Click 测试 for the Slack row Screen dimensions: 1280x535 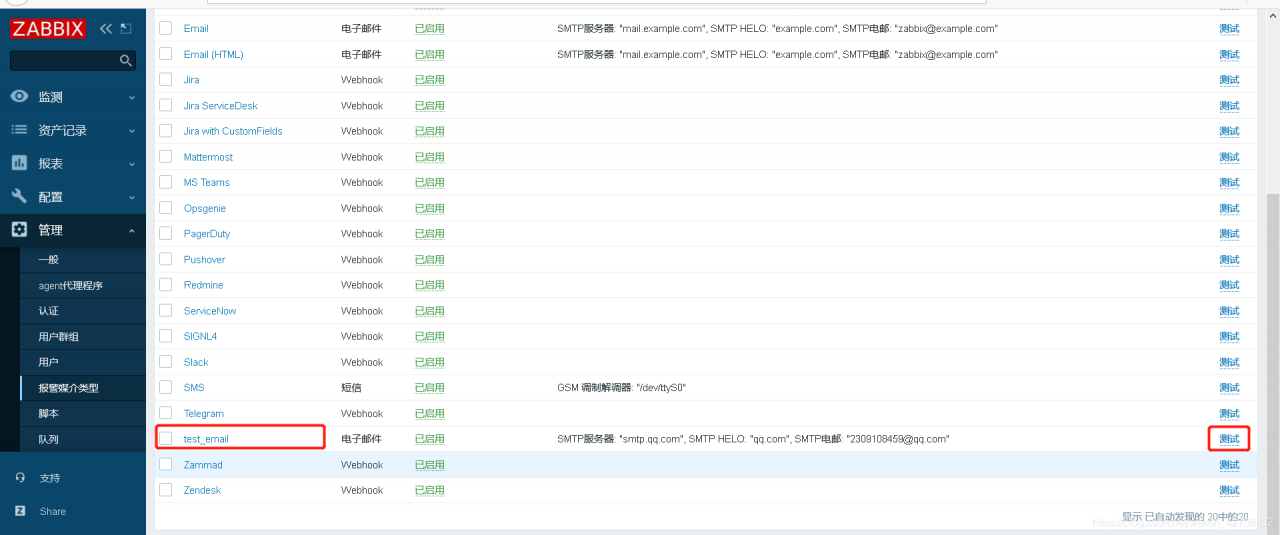pyautogui.click(x=1229, y=362)
